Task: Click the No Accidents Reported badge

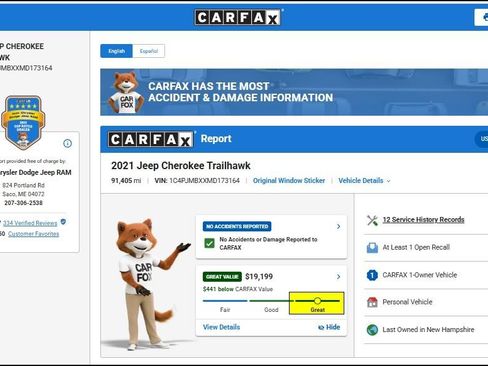Action: (x=237, y=227)
